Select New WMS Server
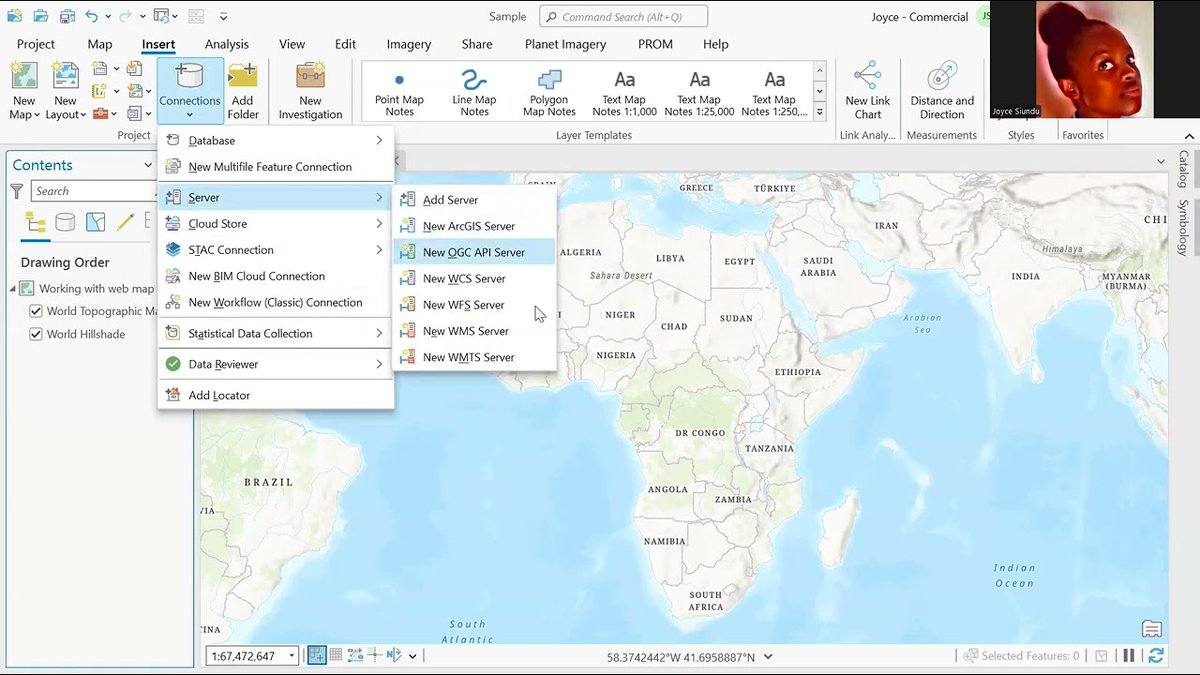This screenshot has height=675, width=1200. point(474,330)
